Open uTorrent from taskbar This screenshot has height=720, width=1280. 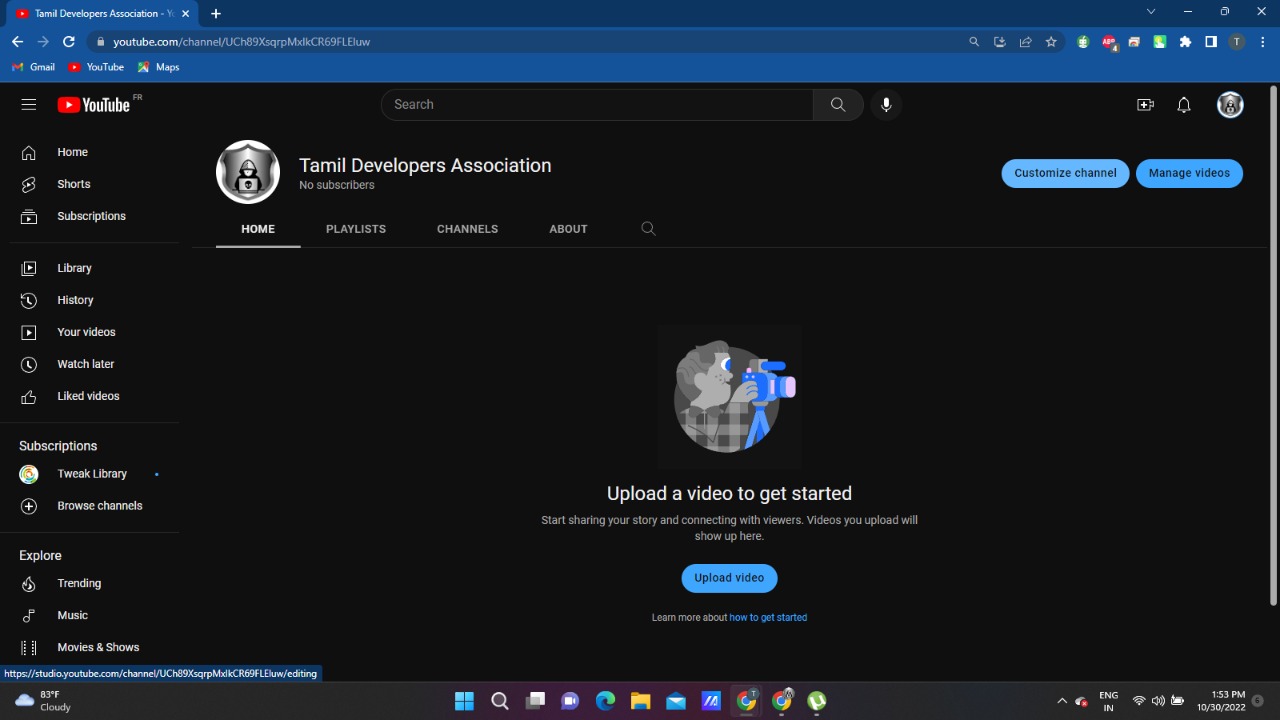point(817,701)
